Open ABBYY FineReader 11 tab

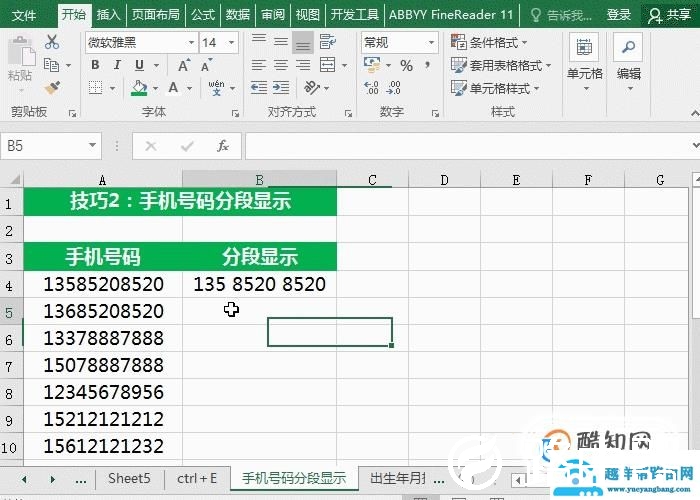point(451,15)
